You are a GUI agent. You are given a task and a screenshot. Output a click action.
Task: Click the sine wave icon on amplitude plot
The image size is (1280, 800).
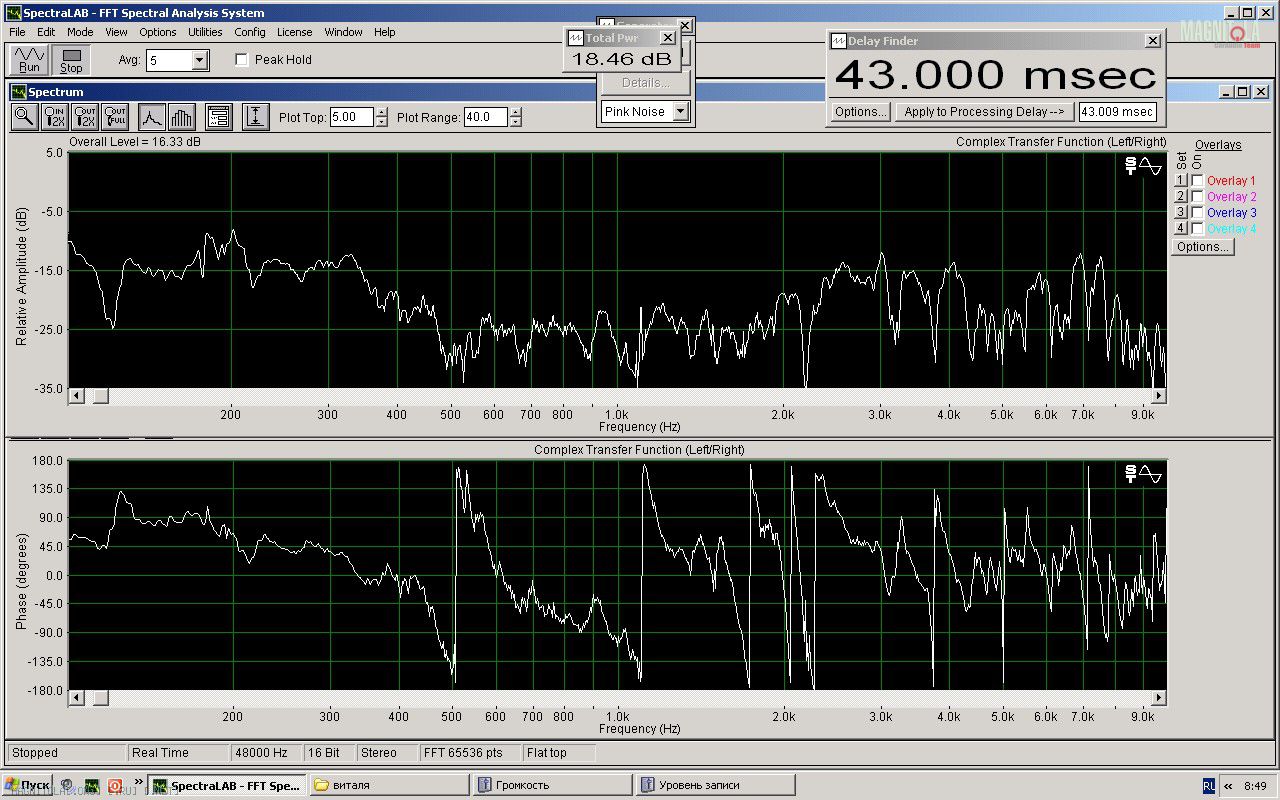1151,166
